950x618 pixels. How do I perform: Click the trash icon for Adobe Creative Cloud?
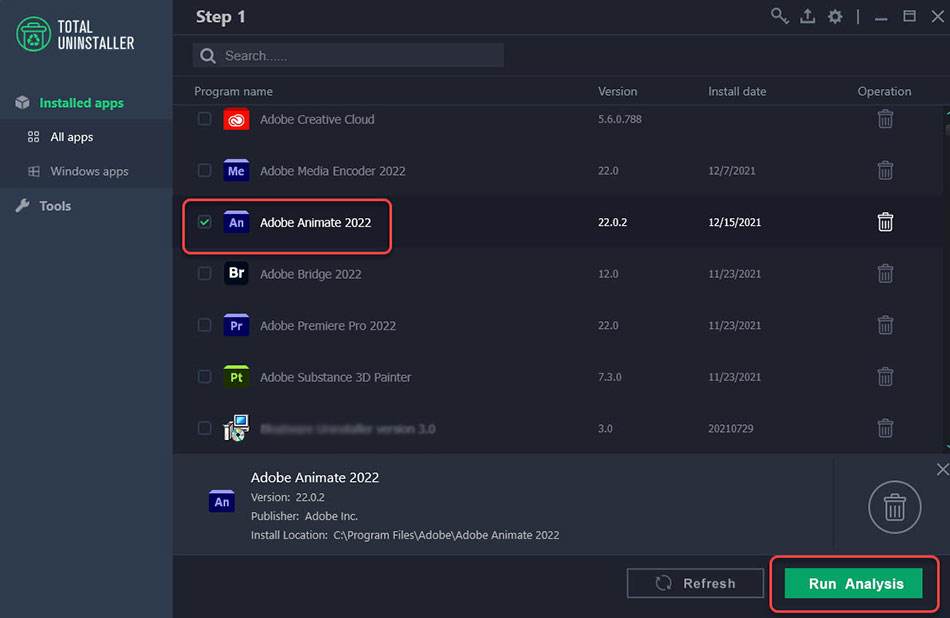(885, 119)
